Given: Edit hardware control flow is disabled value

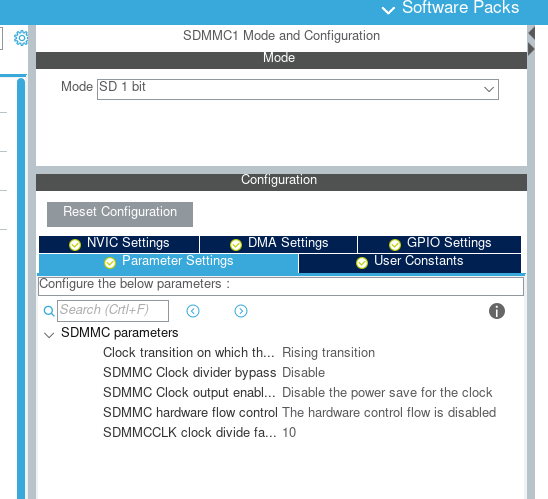Looking at the screenshot, I should 389,412.
